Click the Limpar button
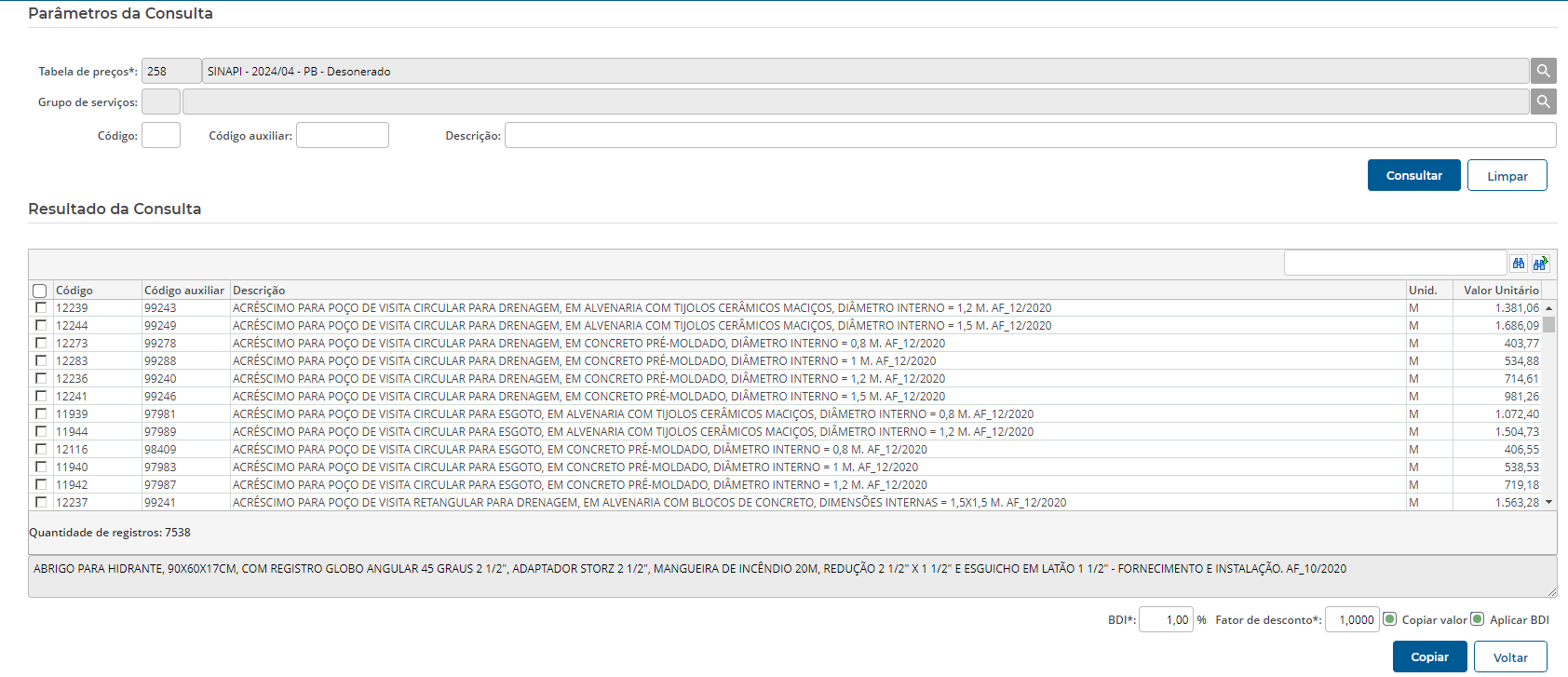Screen dimensions: 1568x677 [1507, 176]
